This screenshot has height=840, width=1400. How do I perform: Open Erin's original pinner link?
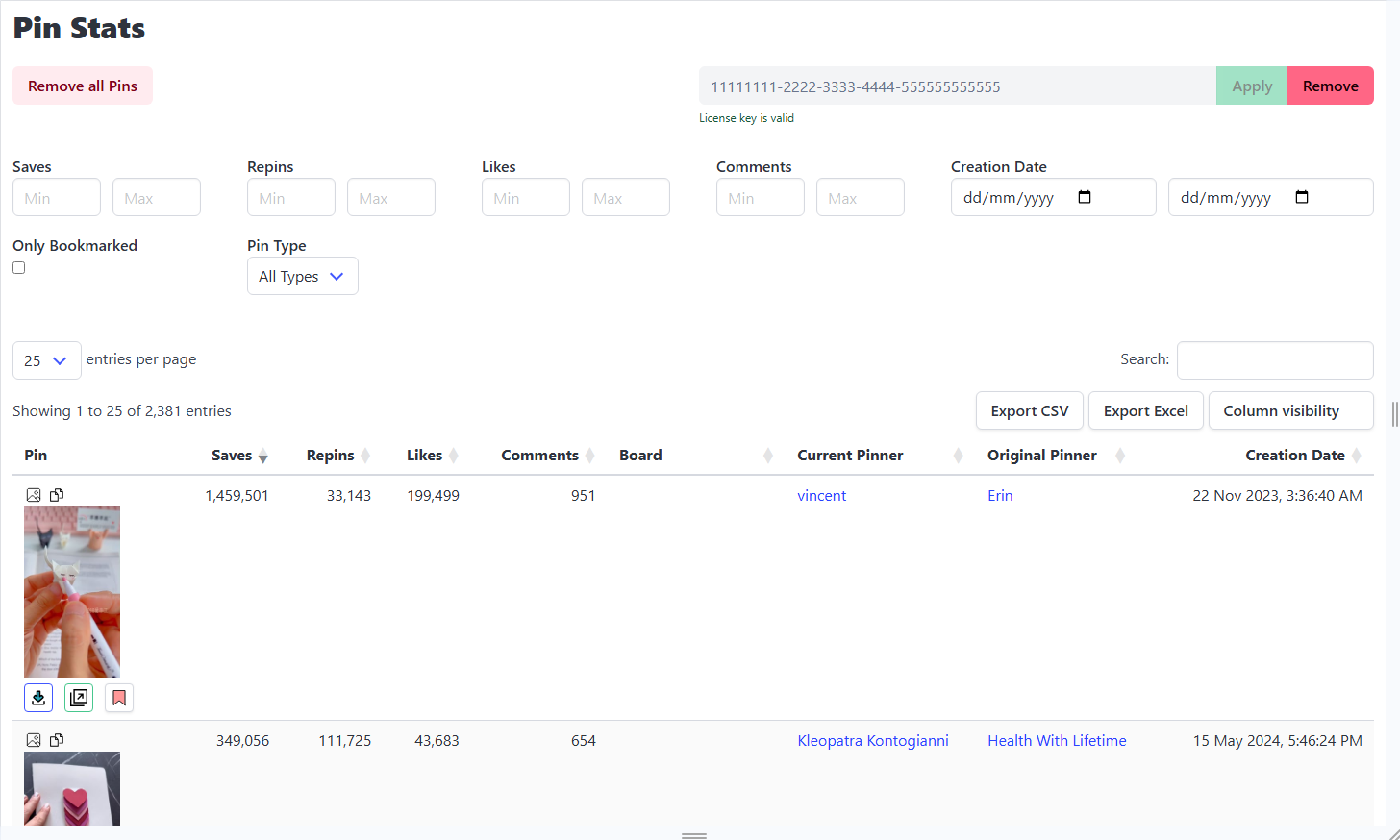[1000, 496]
